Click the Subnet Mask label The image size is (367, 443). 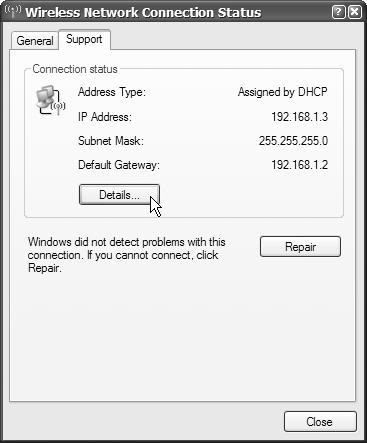tap(111, 141)
